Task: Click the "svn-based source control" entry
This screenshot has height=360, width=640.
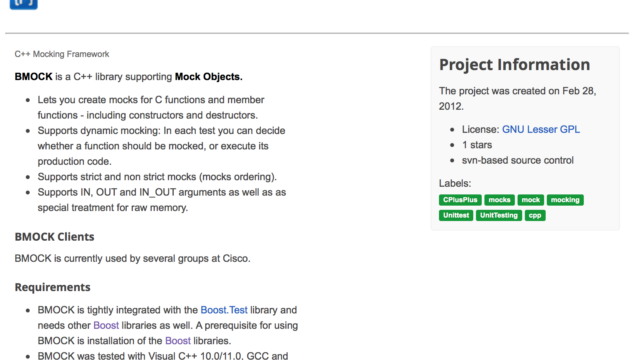Action: tap(518, 160)
